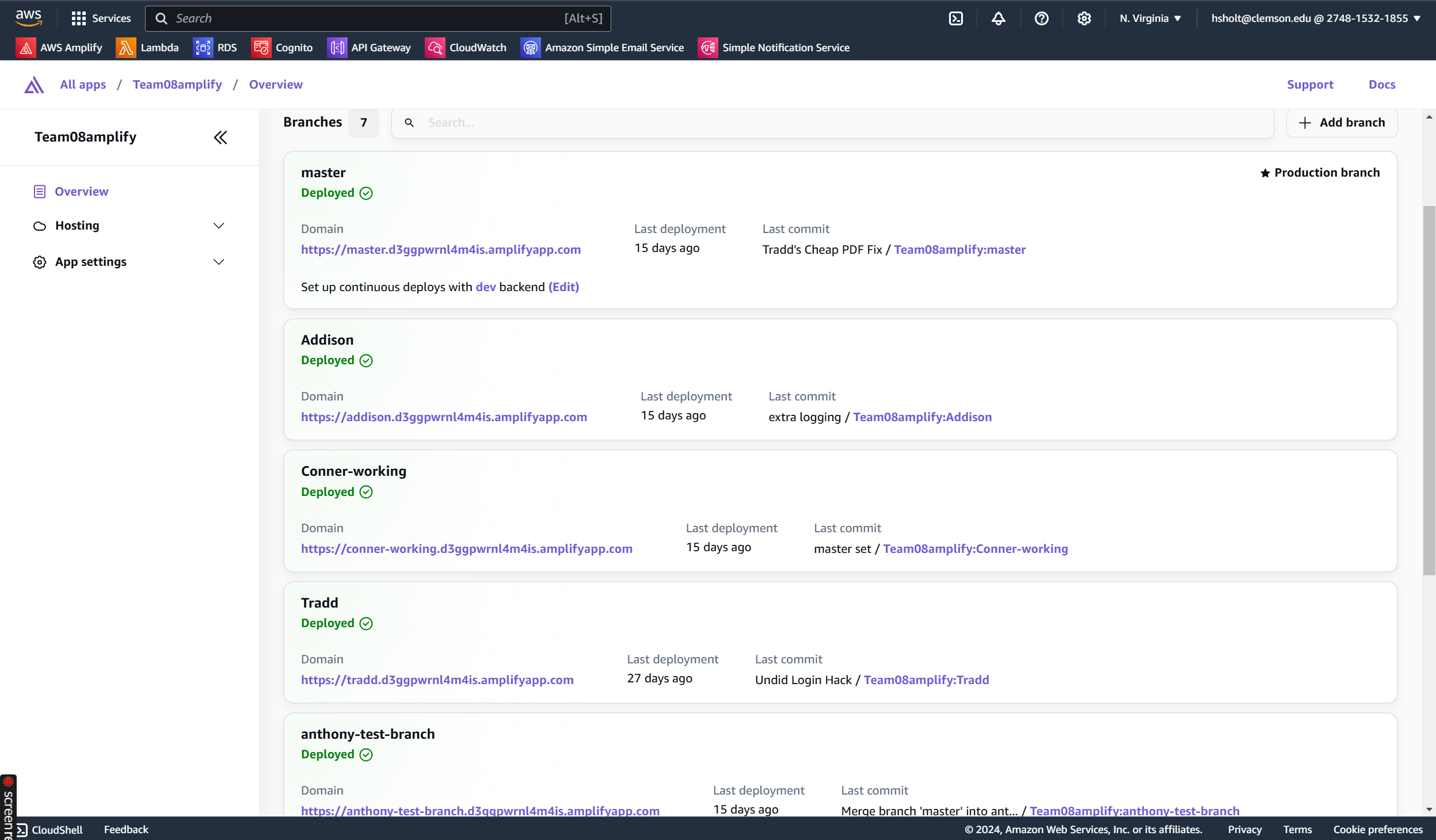
Task: Select the Overview breadcrumb
Action: [x=276, y=85]
